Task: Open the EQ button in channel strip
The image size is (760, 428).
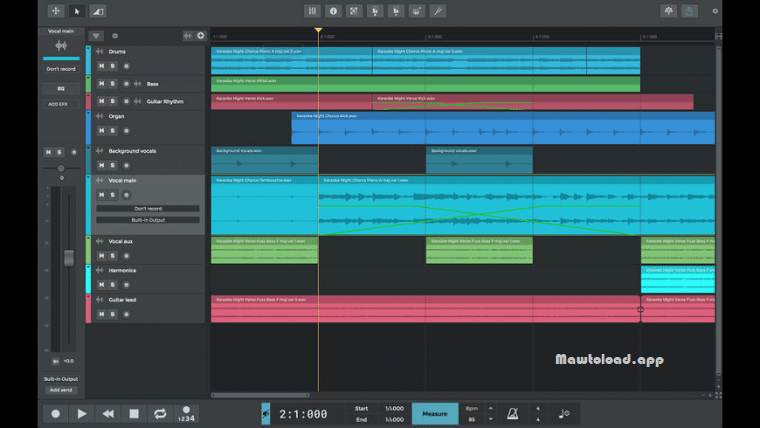Action: 61,88
